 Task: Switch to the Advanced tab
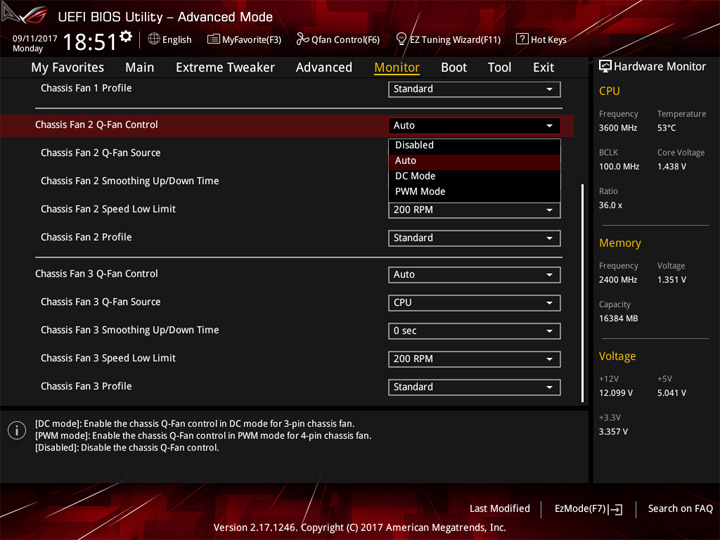(324, 68)
